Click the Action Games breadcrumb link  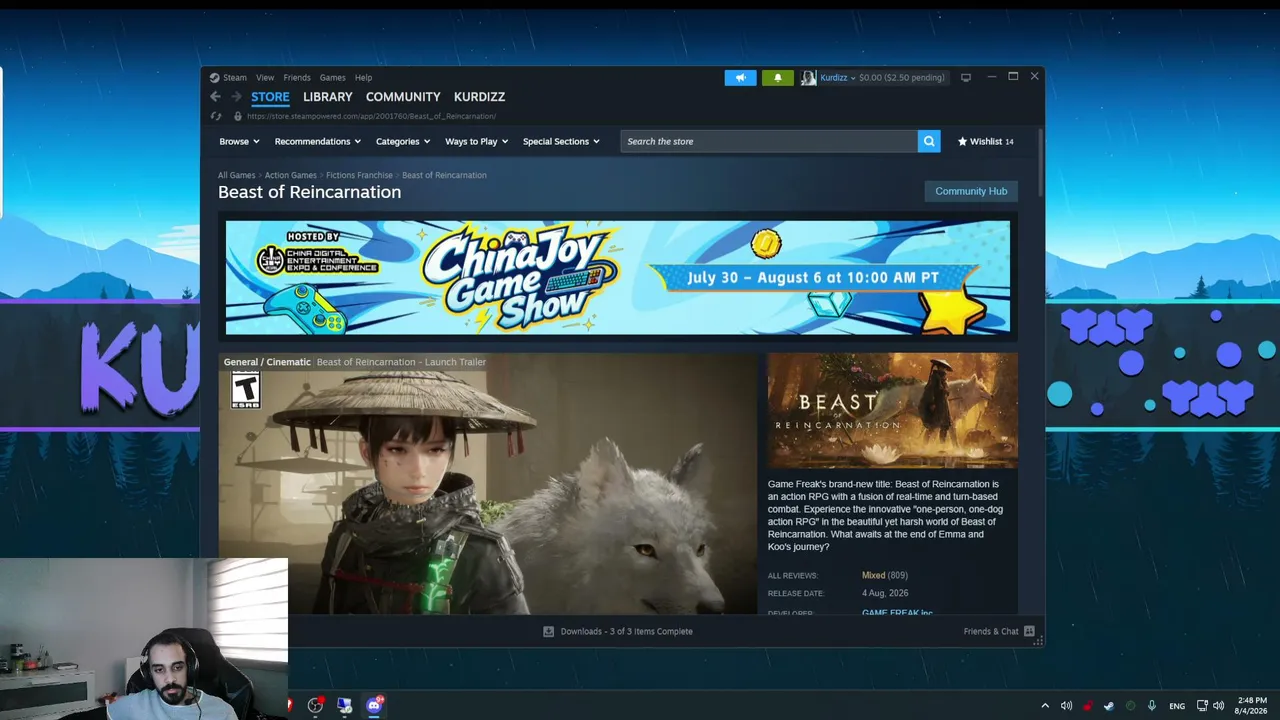click(x=291, y=175)
